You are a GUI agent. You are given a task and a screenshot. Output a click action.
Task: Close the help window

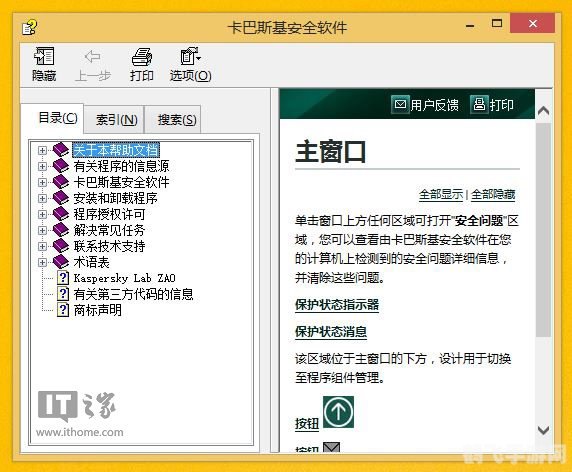[533, 24]
